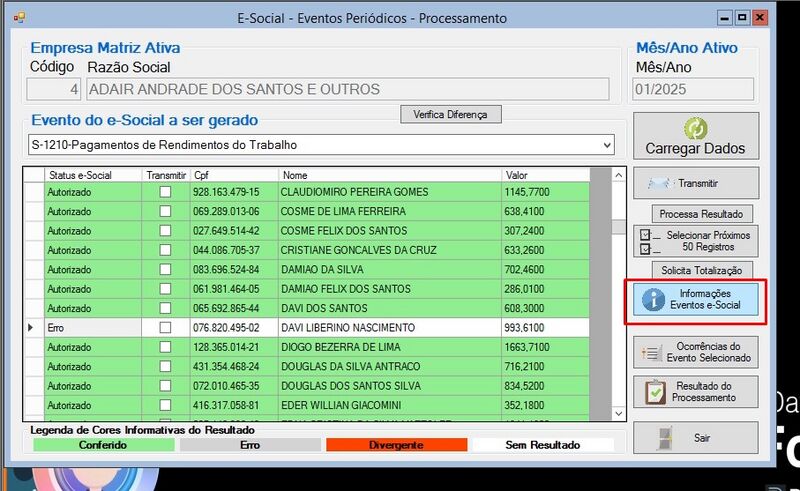Click the Solicita Totalização button

click(702, 271)
